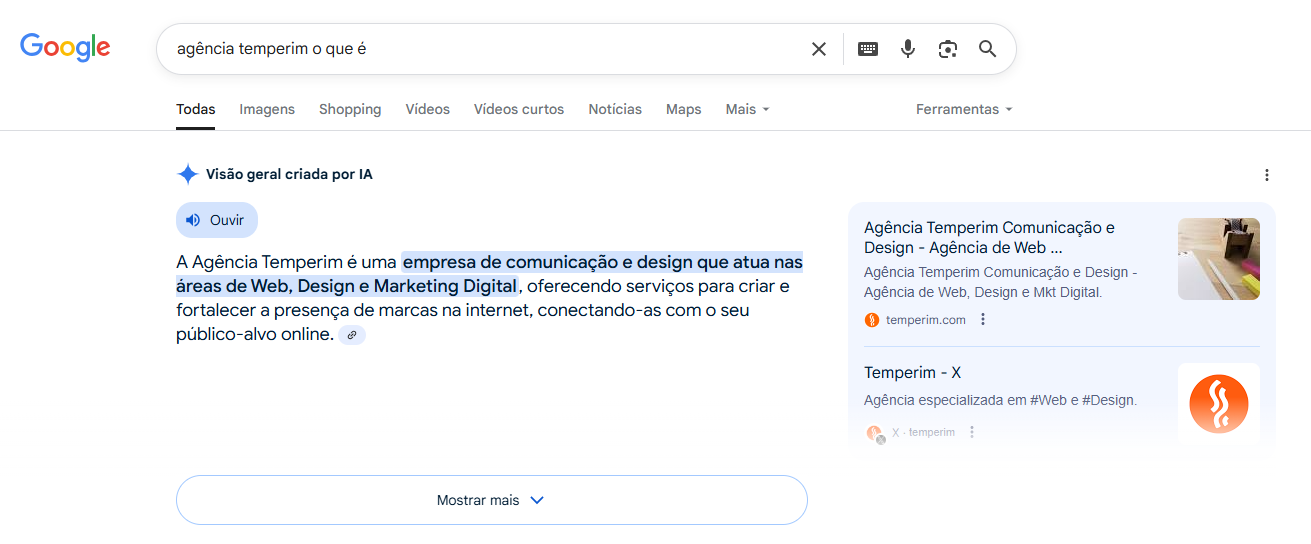Viewport: 1311px width, 544px height.
Task: Switch to the Imagens tab
Action: coord(267,109)
